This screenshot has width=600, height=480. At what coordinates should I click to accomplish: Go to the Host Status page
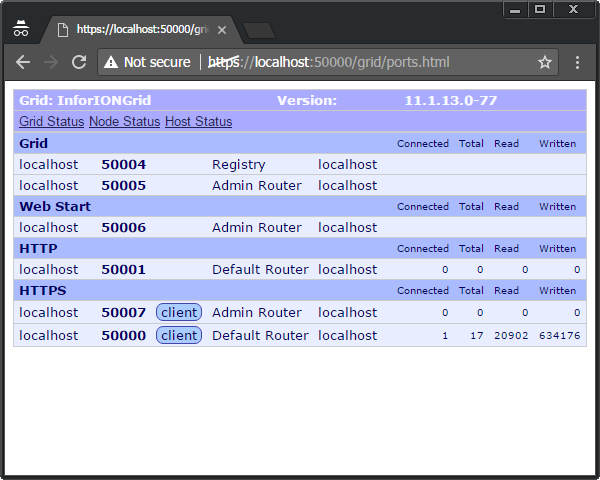(198, 122)
